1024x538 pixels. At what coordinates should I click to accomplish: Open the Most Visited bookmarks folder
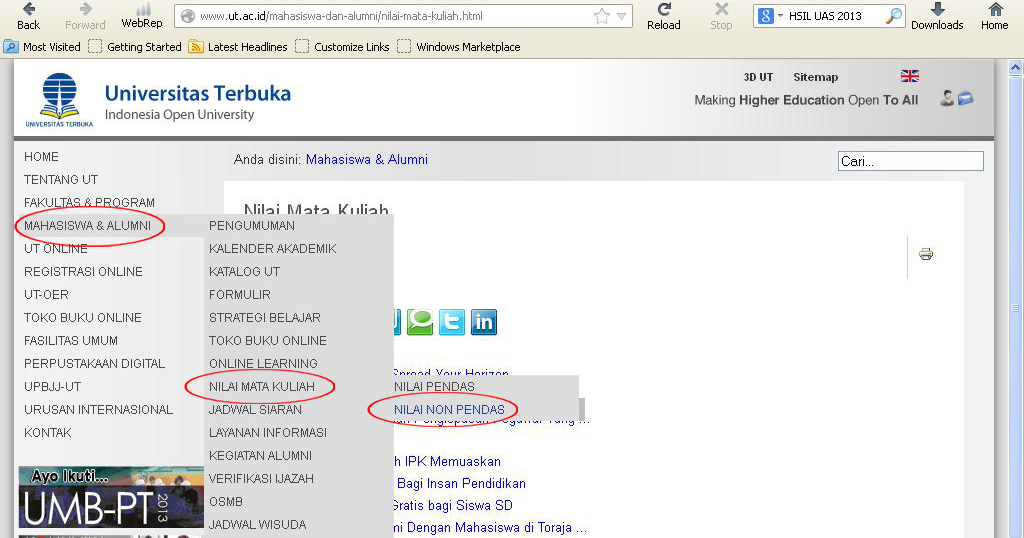coord(42,47)
